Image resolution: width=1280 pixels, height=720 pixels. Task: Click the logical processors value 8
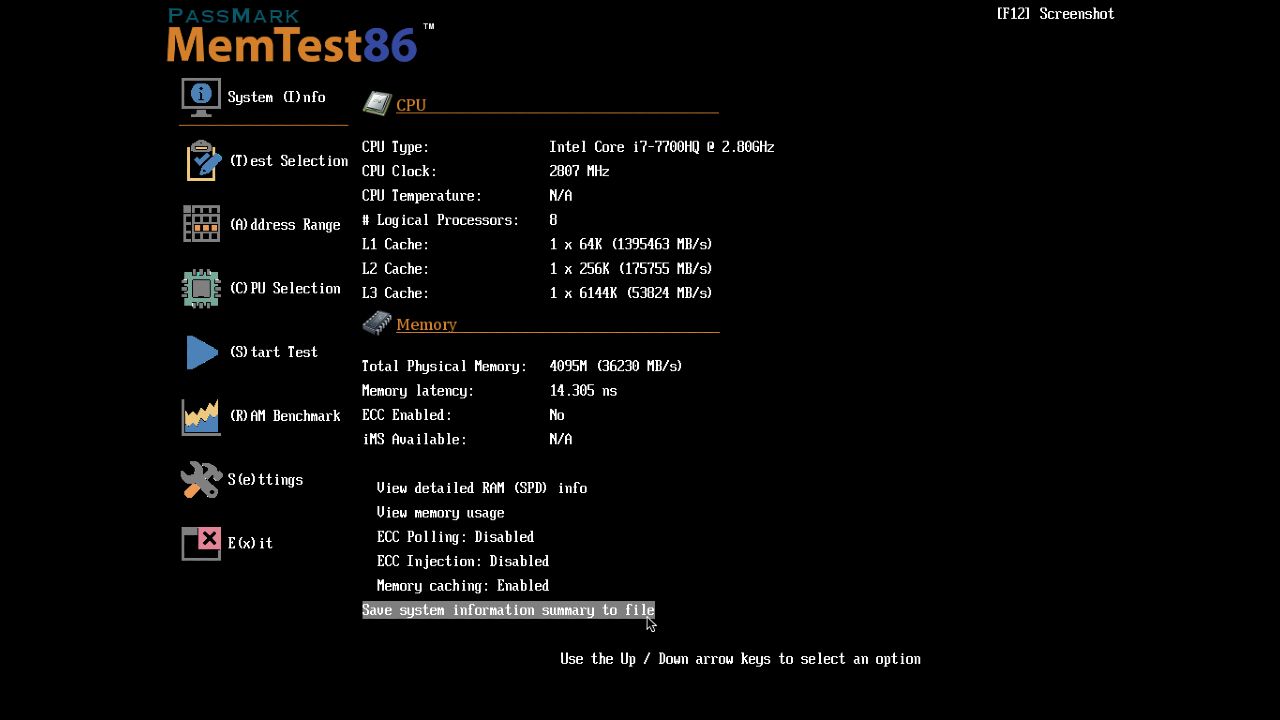553,220
